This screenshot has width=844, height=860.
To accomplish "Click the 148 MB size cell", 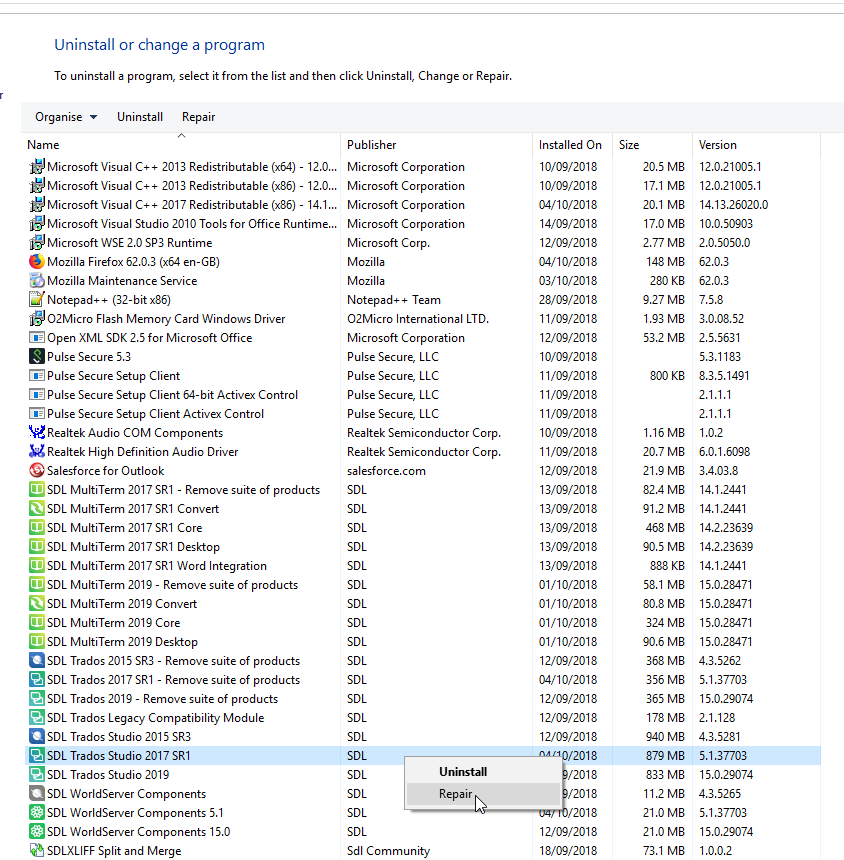I will point(665,262).
